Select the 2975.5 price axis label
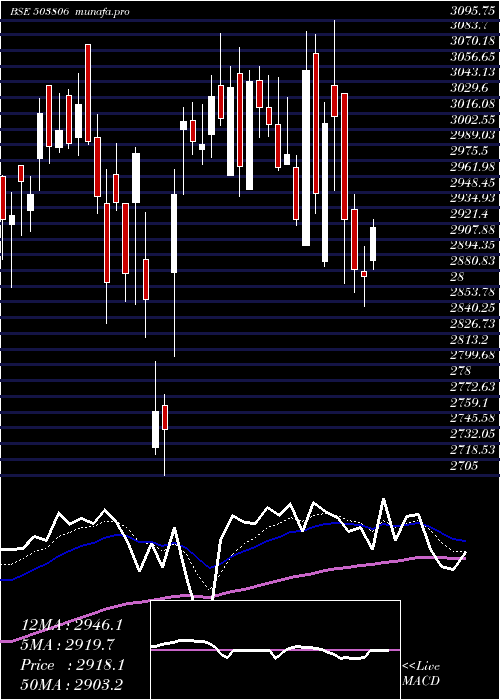The height and width of the screenshot is (700, 500). coord(470,151)
